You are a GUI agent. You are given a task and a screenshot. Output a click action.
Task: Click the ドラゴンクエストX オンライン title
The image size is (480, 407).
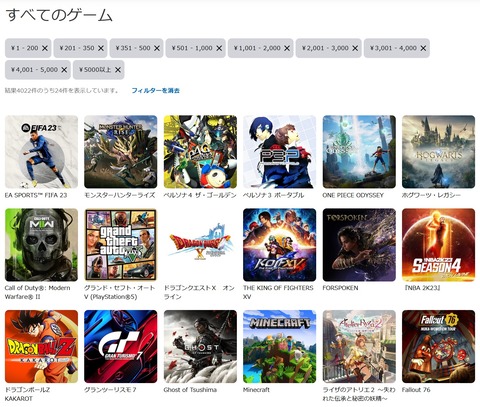click(x=199, y=292)
